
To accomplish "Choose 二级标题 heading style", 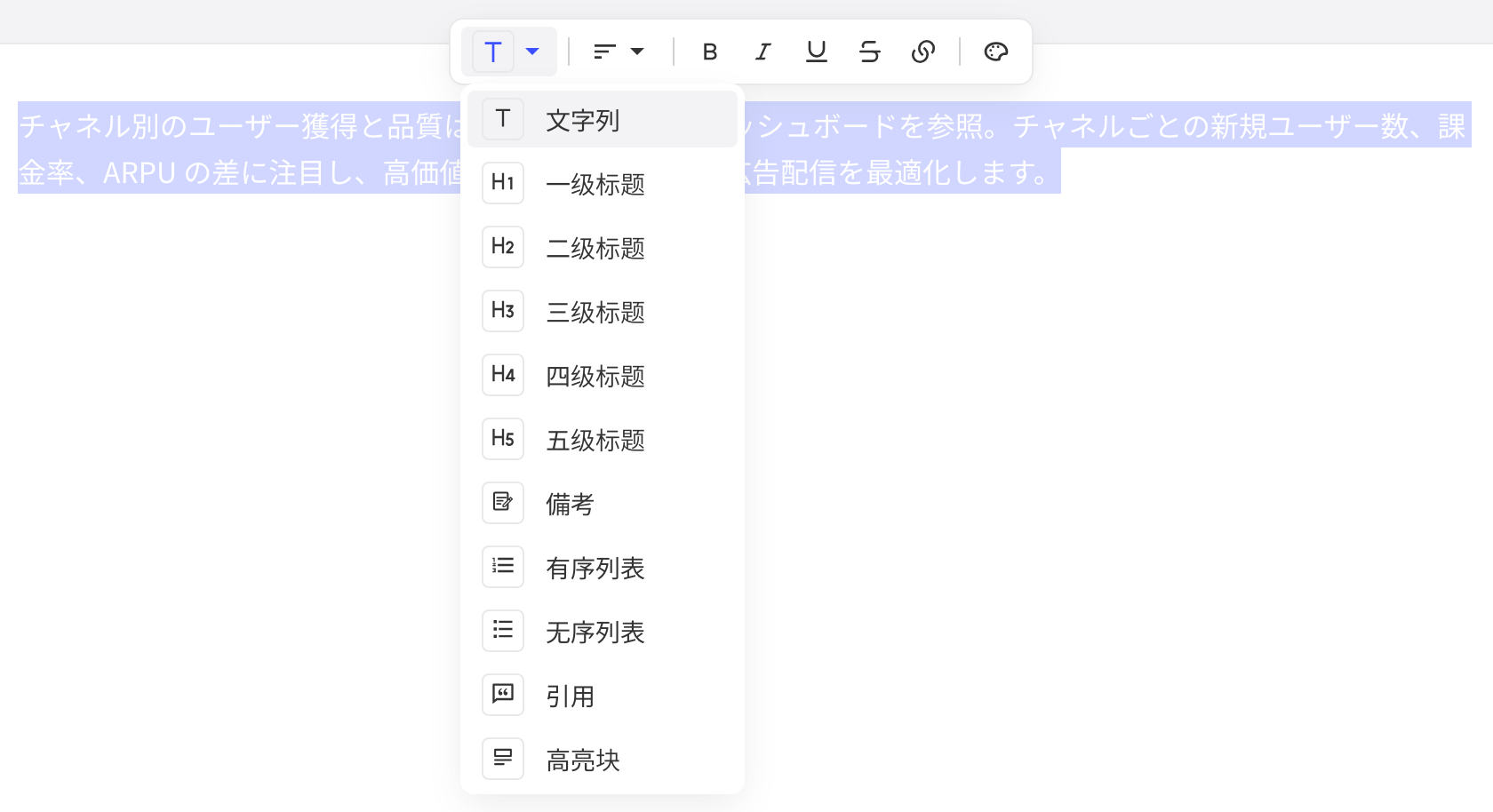I will pos(603,247).
